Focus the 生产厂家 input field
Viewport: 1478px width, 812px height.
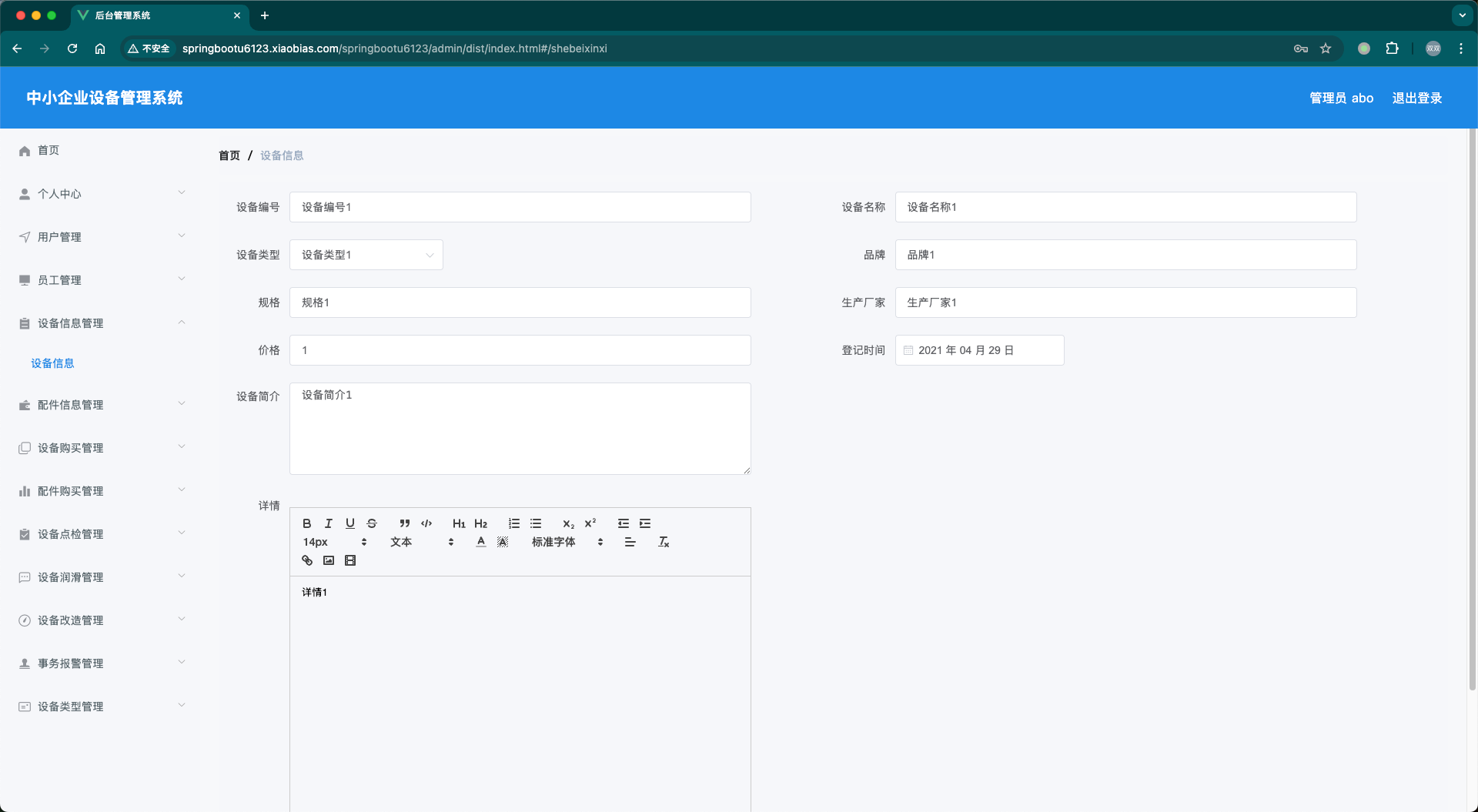pyautogui.click(x=1125, y=302)
